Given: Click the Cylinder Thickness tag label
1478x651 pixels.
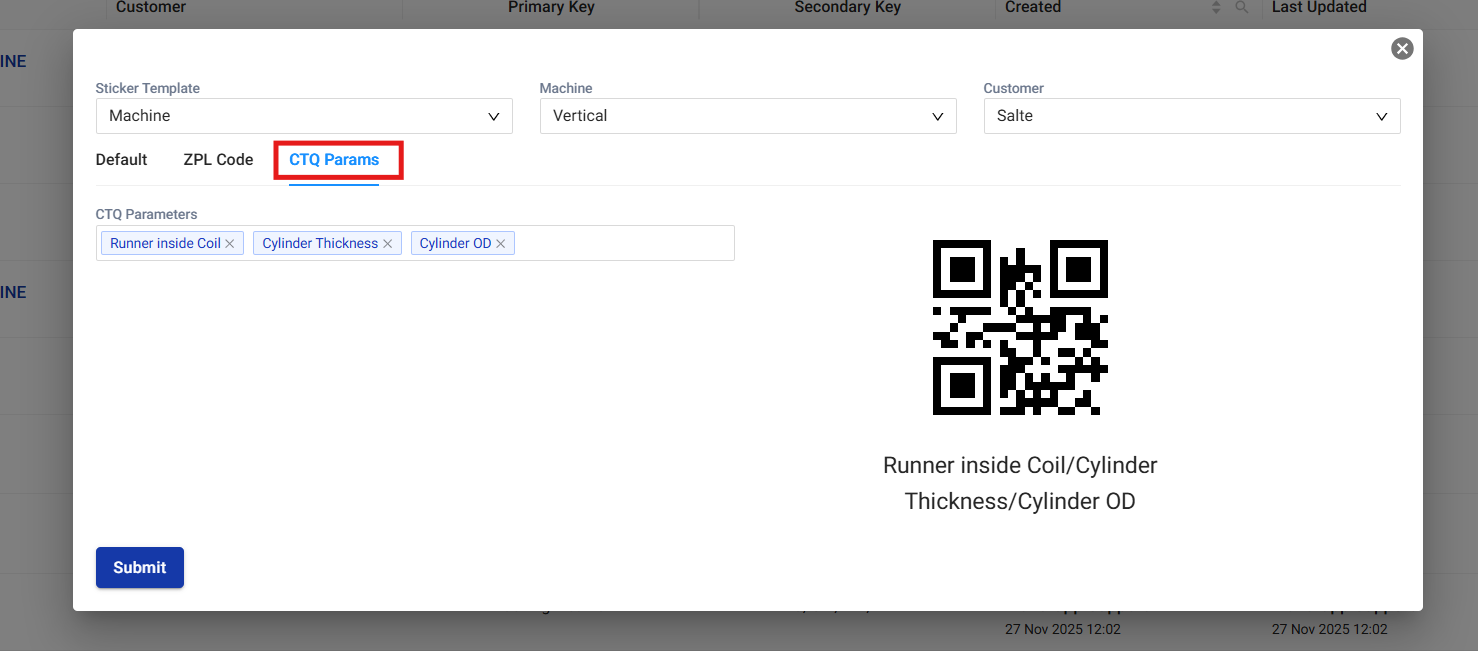Looking at the screenshot, I should [320, 244].
